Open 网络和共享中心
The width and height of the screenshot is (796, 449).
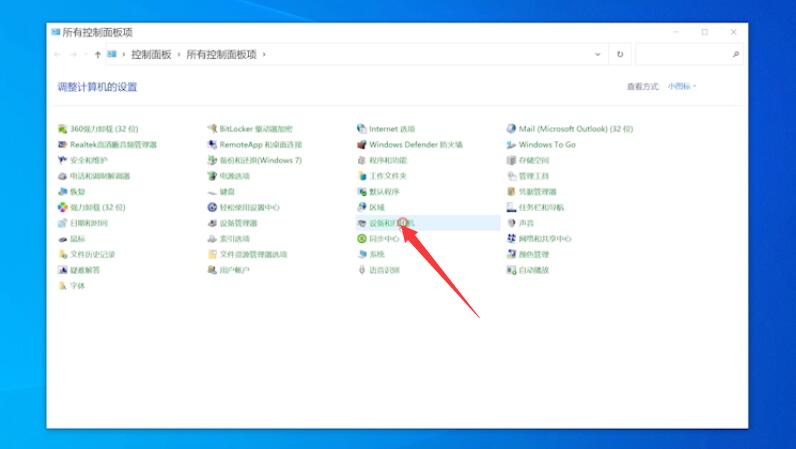539,239
